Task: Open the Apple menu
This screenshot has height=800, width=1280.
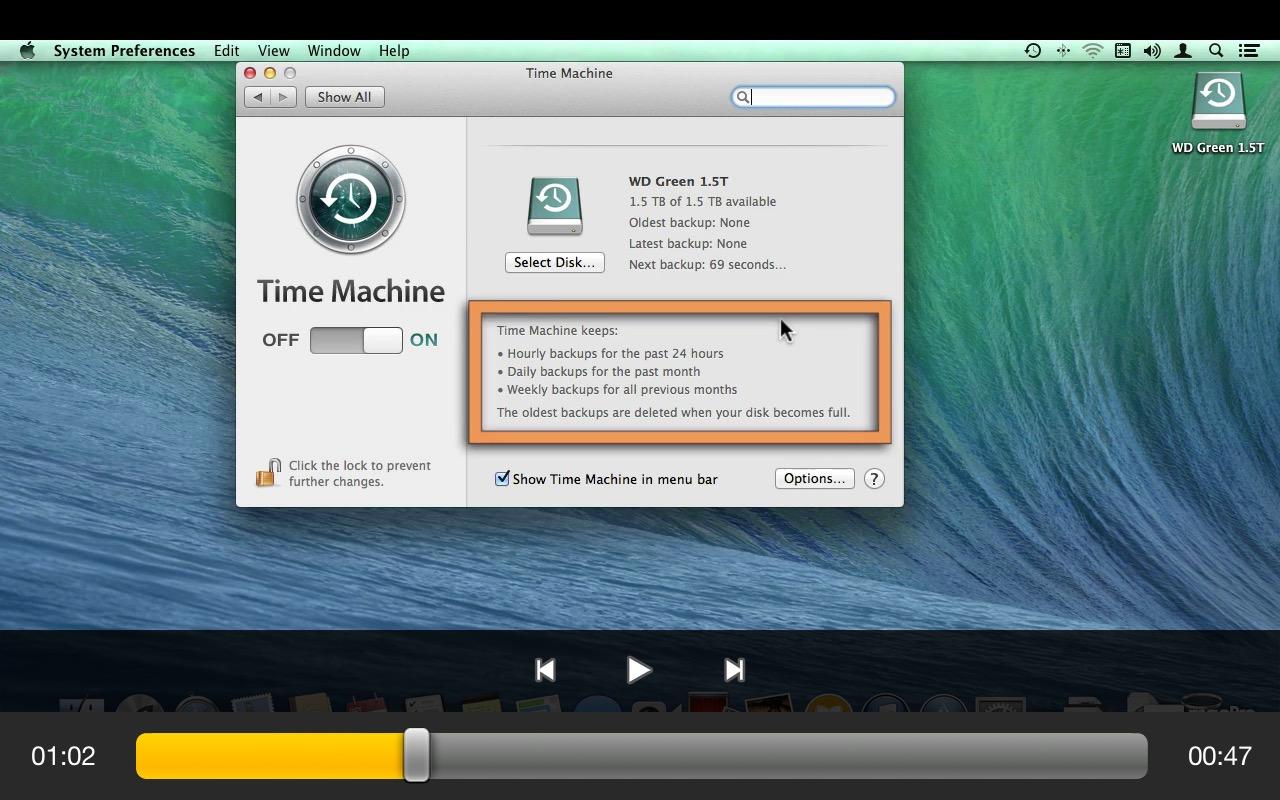Action: (x=27, y=51)
